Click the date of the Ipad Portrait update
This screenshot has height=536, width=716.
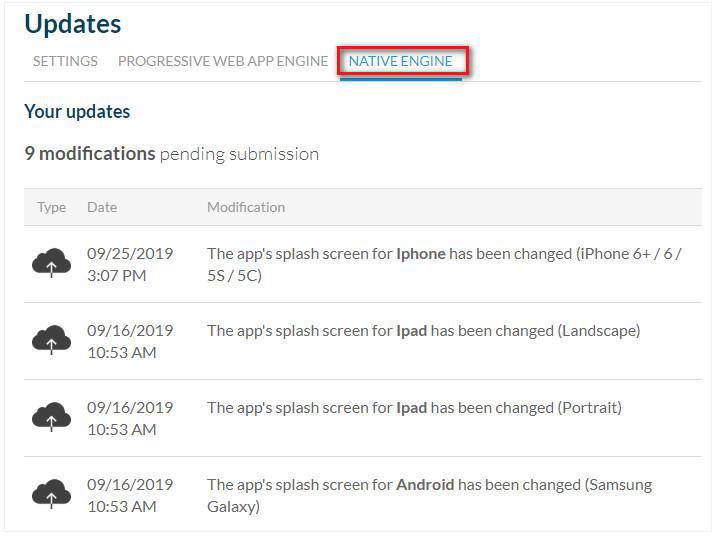pyautogui.click(x=130, y=418)
